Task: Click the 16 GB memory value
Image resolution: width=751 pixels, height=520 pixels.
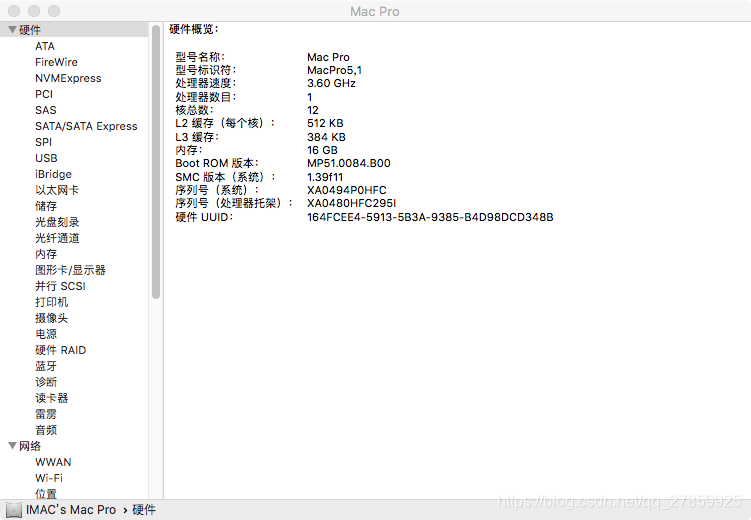Action: point(322,150)
